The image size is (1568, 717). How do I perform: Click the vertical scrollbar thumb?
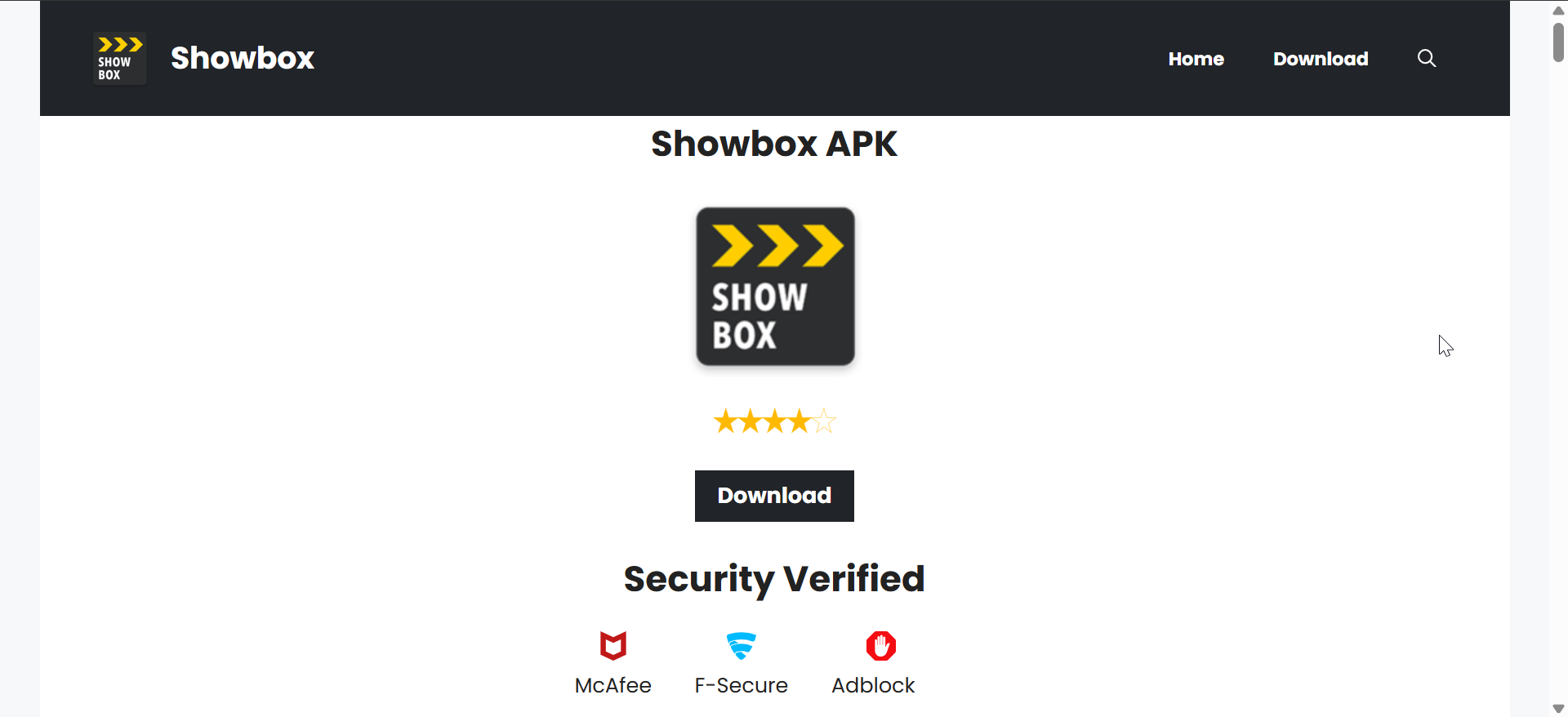[x=1558, y=42]
